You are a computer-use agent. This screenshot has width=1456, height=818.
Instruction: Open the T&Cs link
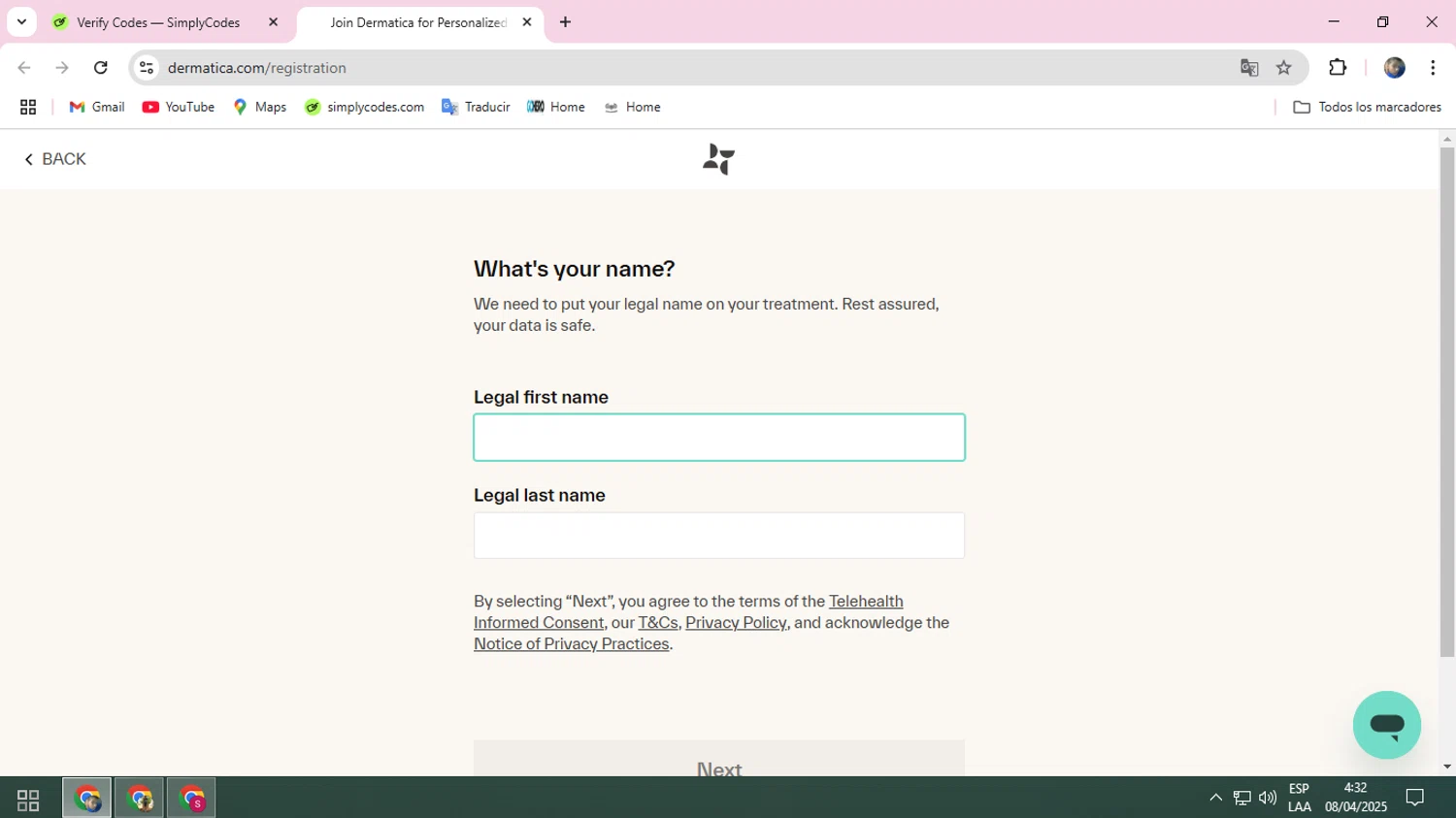(x=658, y=623)
